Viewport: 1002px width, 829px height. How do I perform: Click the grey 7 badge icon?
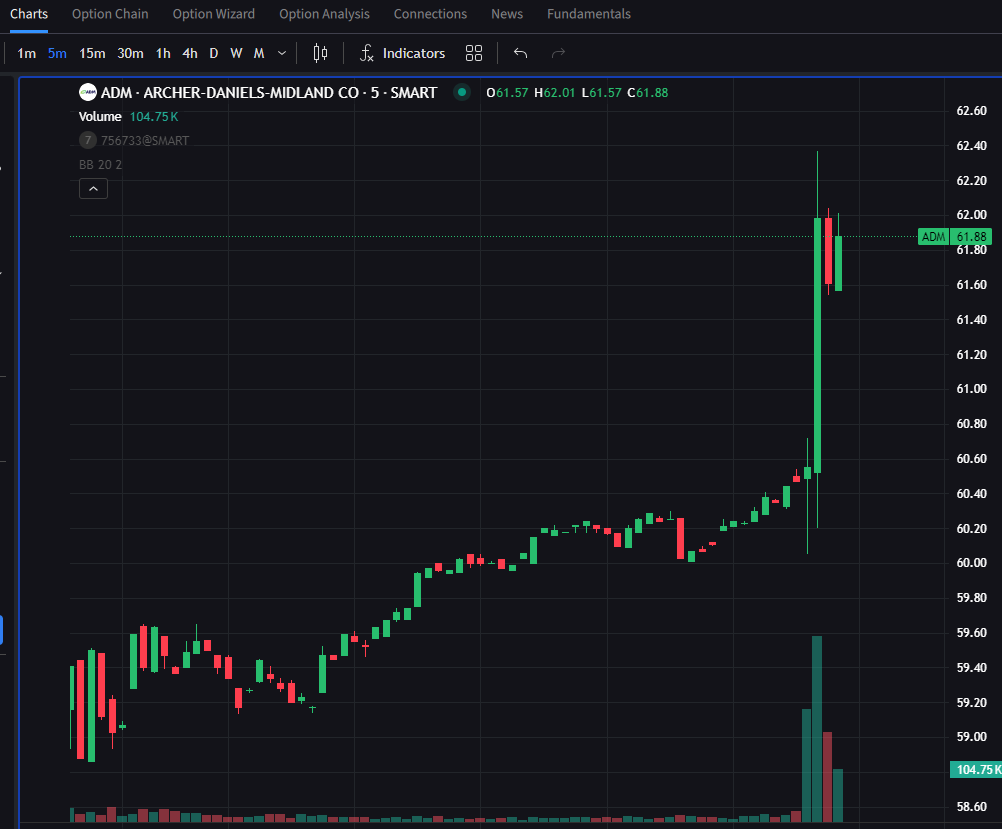click(x=88, y=141)
